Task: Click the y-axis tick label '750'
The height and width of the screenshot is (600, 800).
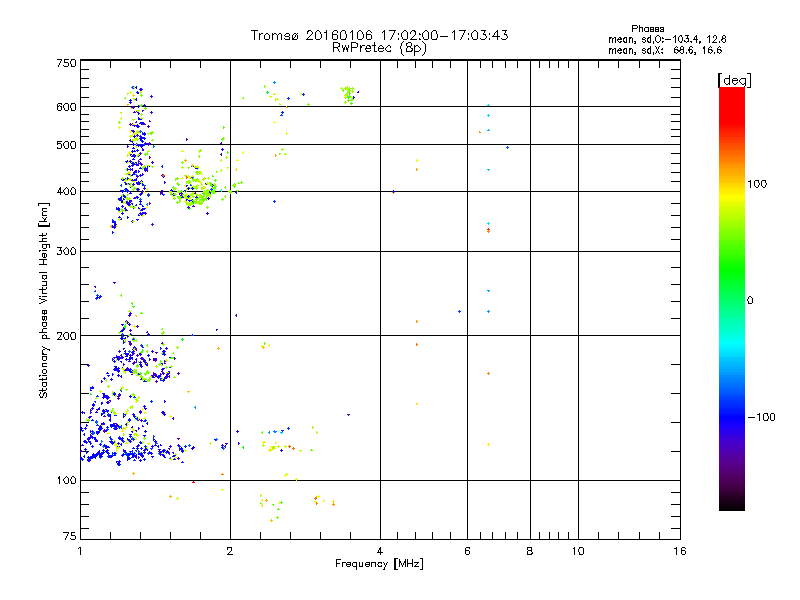Action: 66,63
